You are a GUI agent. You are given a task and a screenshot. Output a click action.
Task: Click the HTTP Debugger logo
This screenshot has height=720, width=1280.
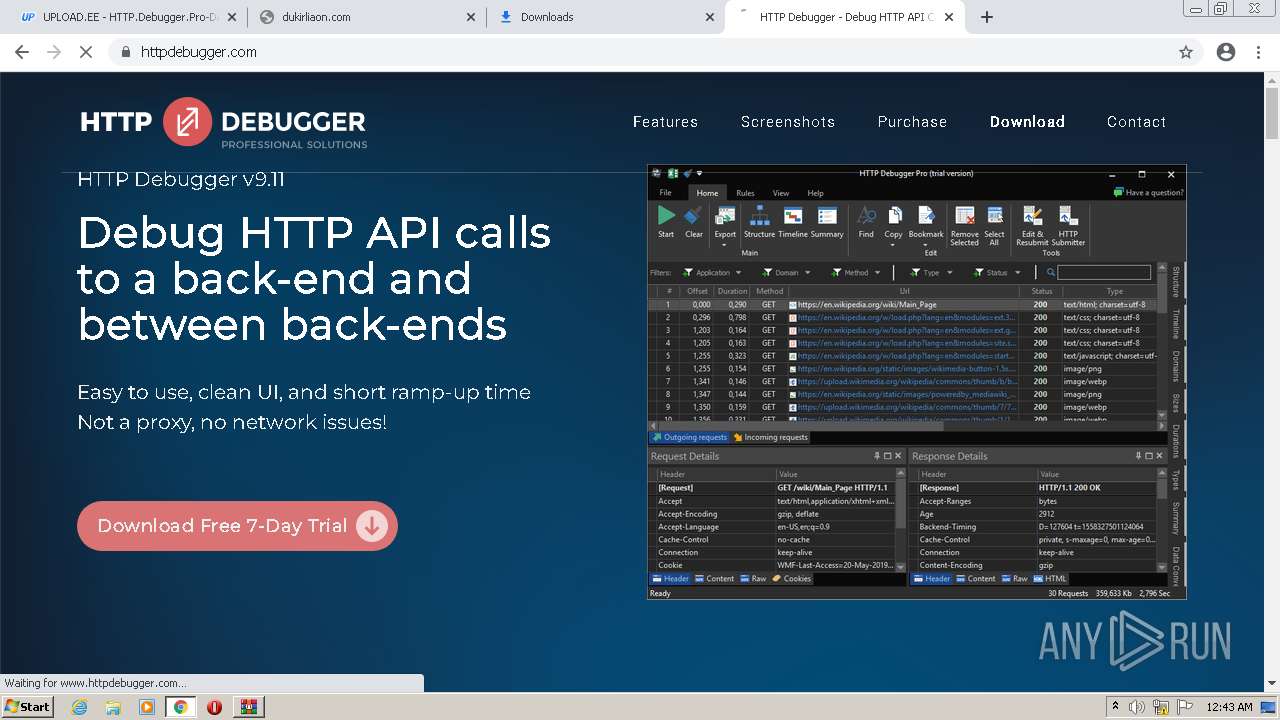(x=224, y=123)
